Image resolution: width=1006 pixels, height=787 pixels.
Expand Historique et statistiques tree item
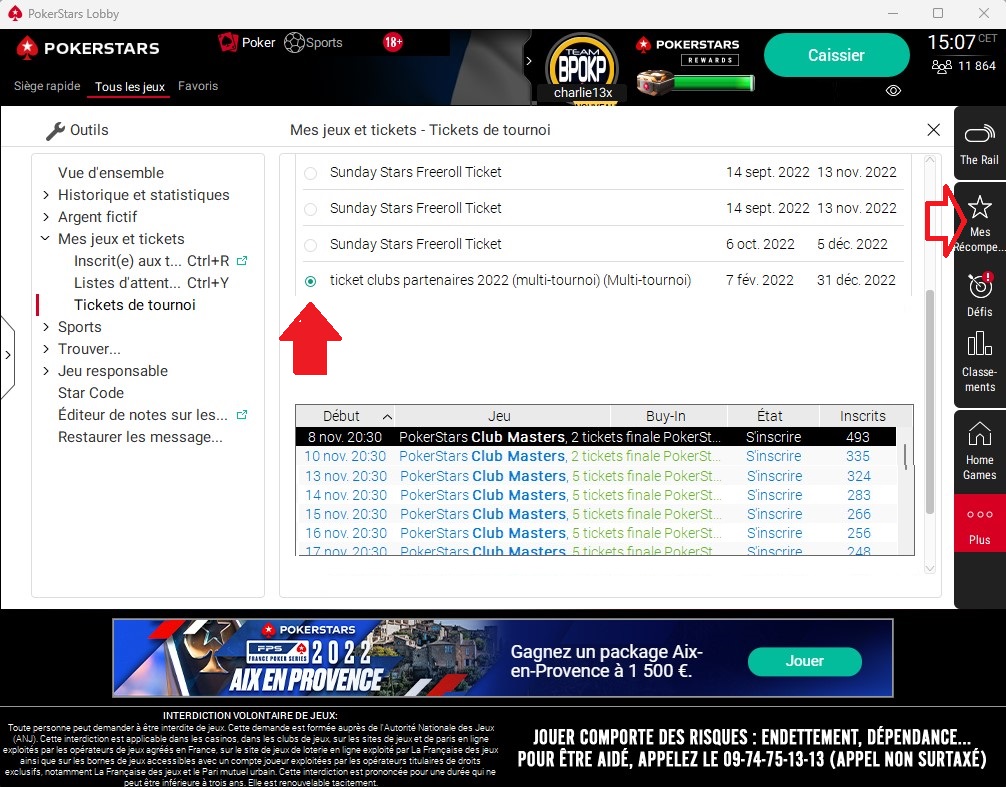pyautogui.click(x=46, y=195)
